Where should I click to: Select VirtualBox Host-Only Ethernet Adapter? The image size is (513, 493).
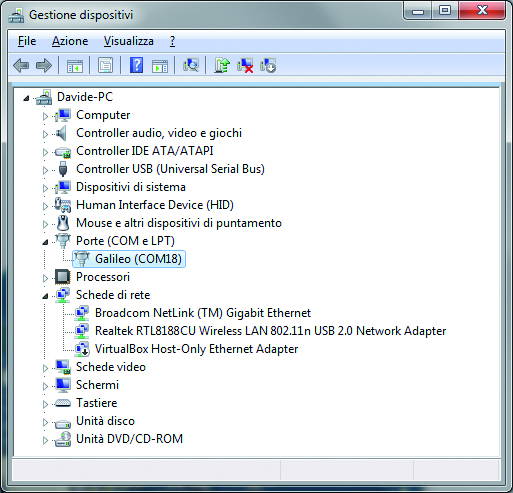(196, 349)
